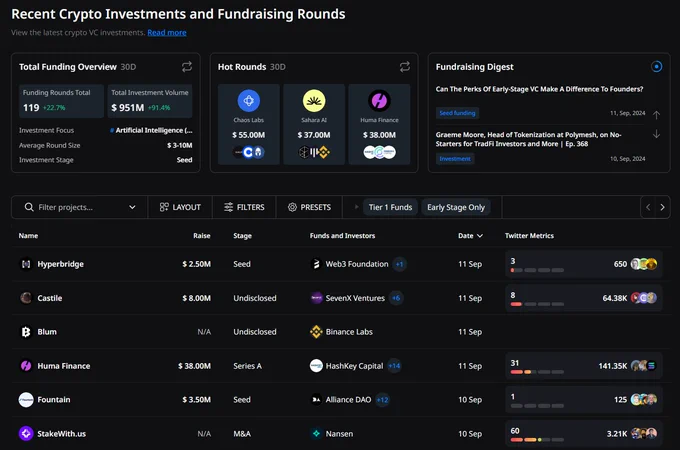Click the Alliance DAO investor icon
Viewport: 680px width, 450px height.
pos(316,400)
